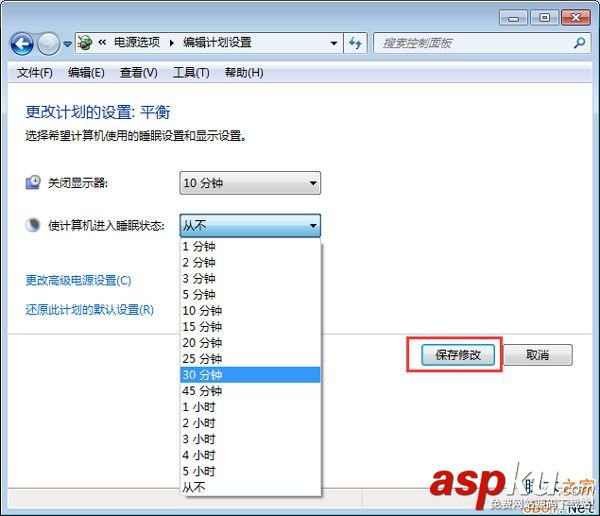Choose the highlighted 30 分钟 option
The width and height of the screenshot is (600, 516).
click(250, 375)
